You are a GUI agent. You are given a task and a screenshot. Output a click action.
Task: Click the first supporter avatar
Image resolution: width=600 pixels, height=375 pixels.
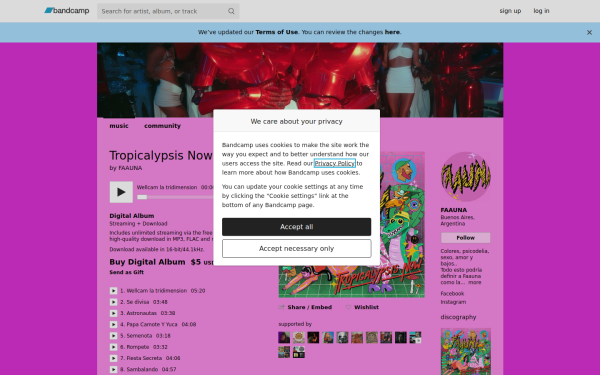tap(284, 338)
